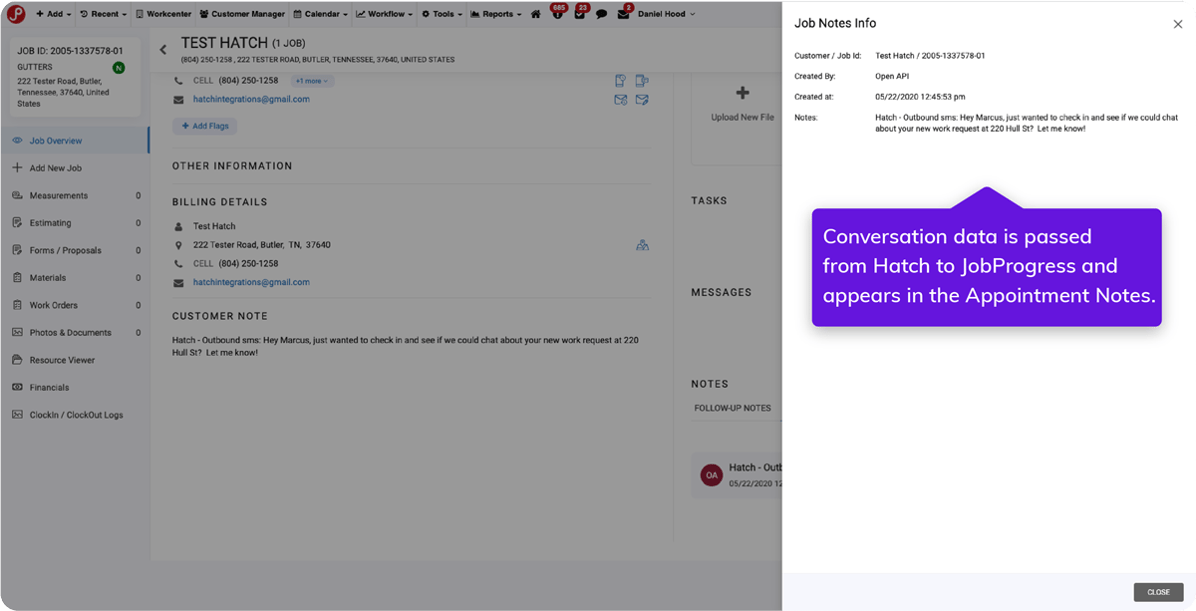Screen dimensions: 1196x611
Task: Open the home icon in top bar
Action: click(x=536, y=14)
